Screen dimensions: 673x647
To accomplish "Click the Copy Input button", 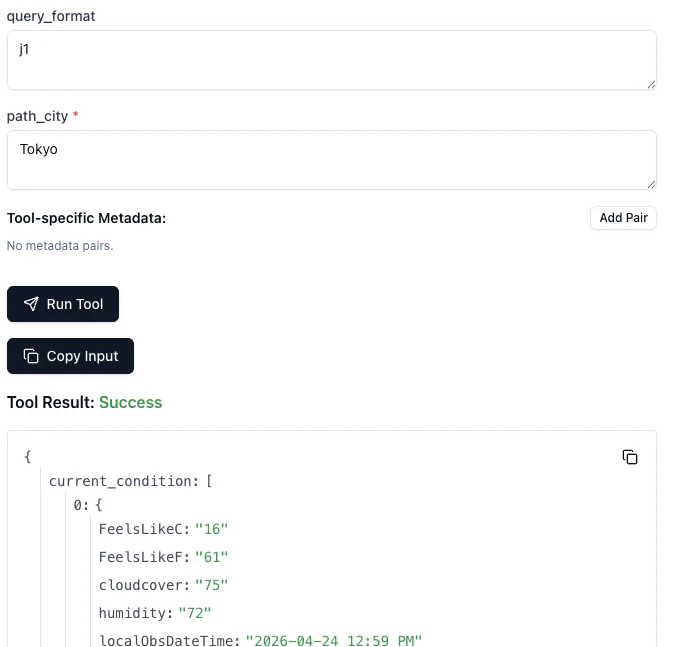I will coord(70,356).
